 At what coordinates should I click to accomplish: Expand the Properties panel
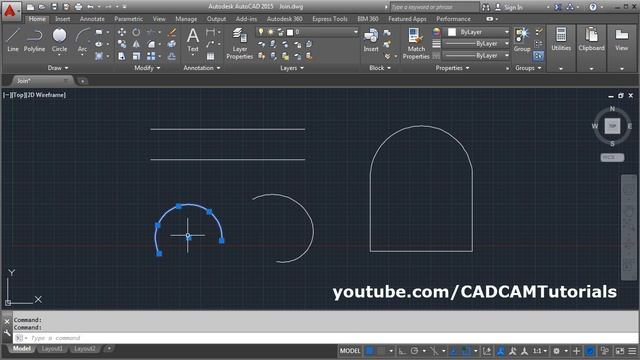click(x=452, y=68)
